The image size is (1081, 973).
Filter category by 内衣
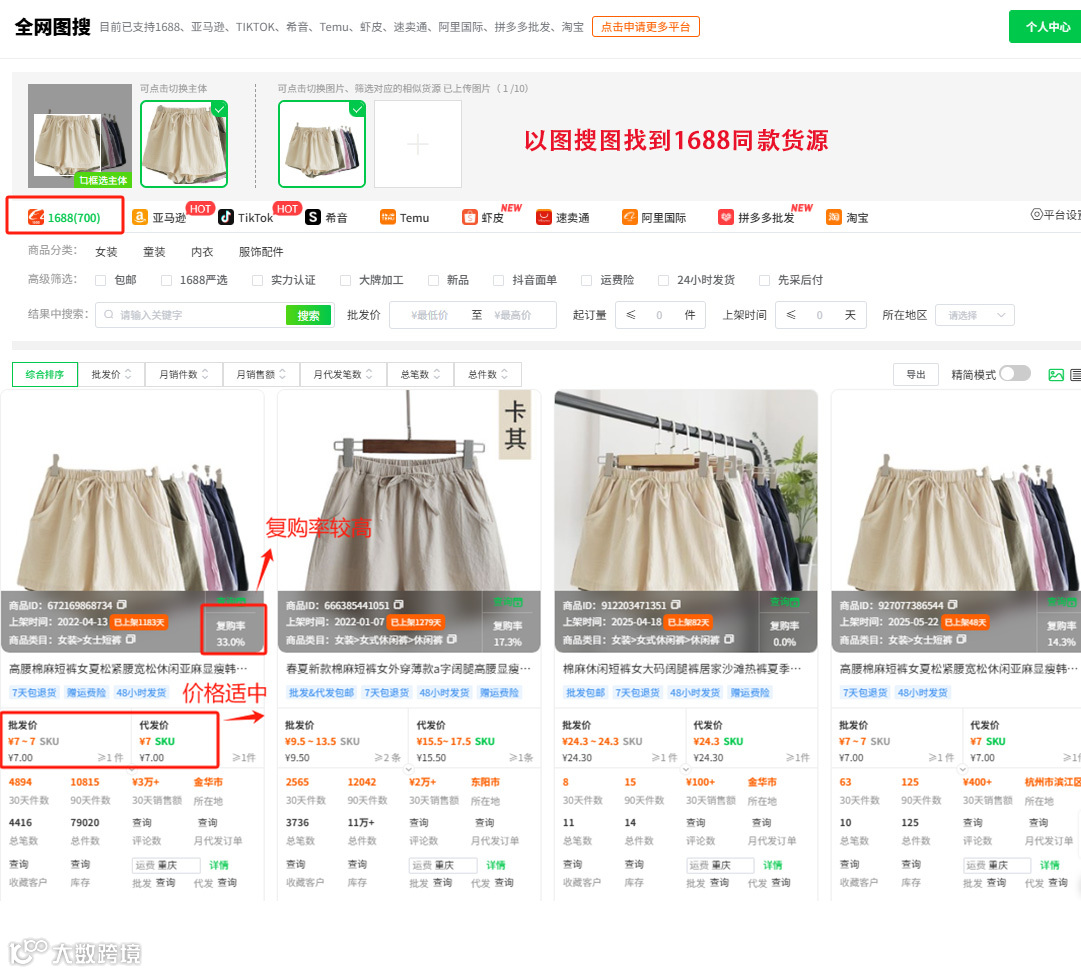[x=202, y=252]
